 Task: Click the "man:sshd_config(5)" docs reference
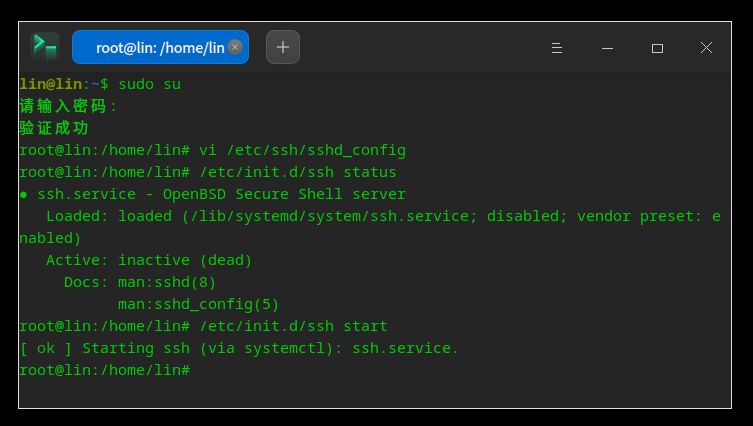[x=198, y=304]
